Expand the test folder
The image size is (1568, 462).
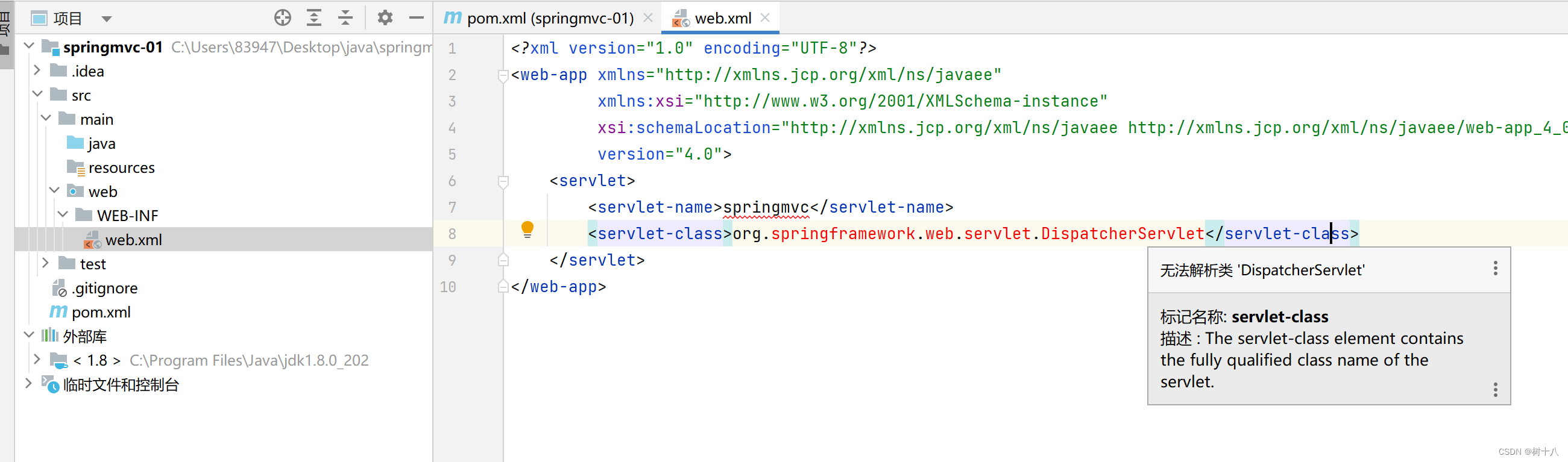(x=46, y=263)
